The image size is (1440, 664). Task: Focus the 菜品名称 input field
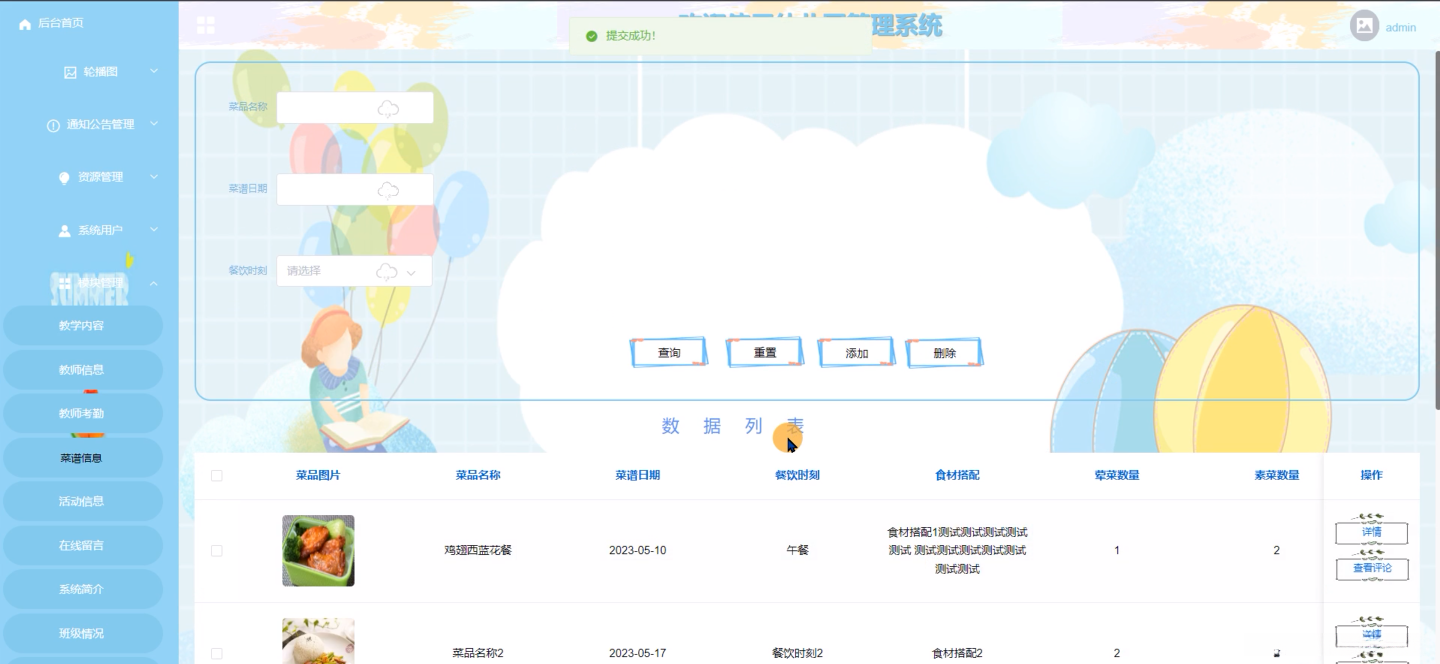pos(355,108)
